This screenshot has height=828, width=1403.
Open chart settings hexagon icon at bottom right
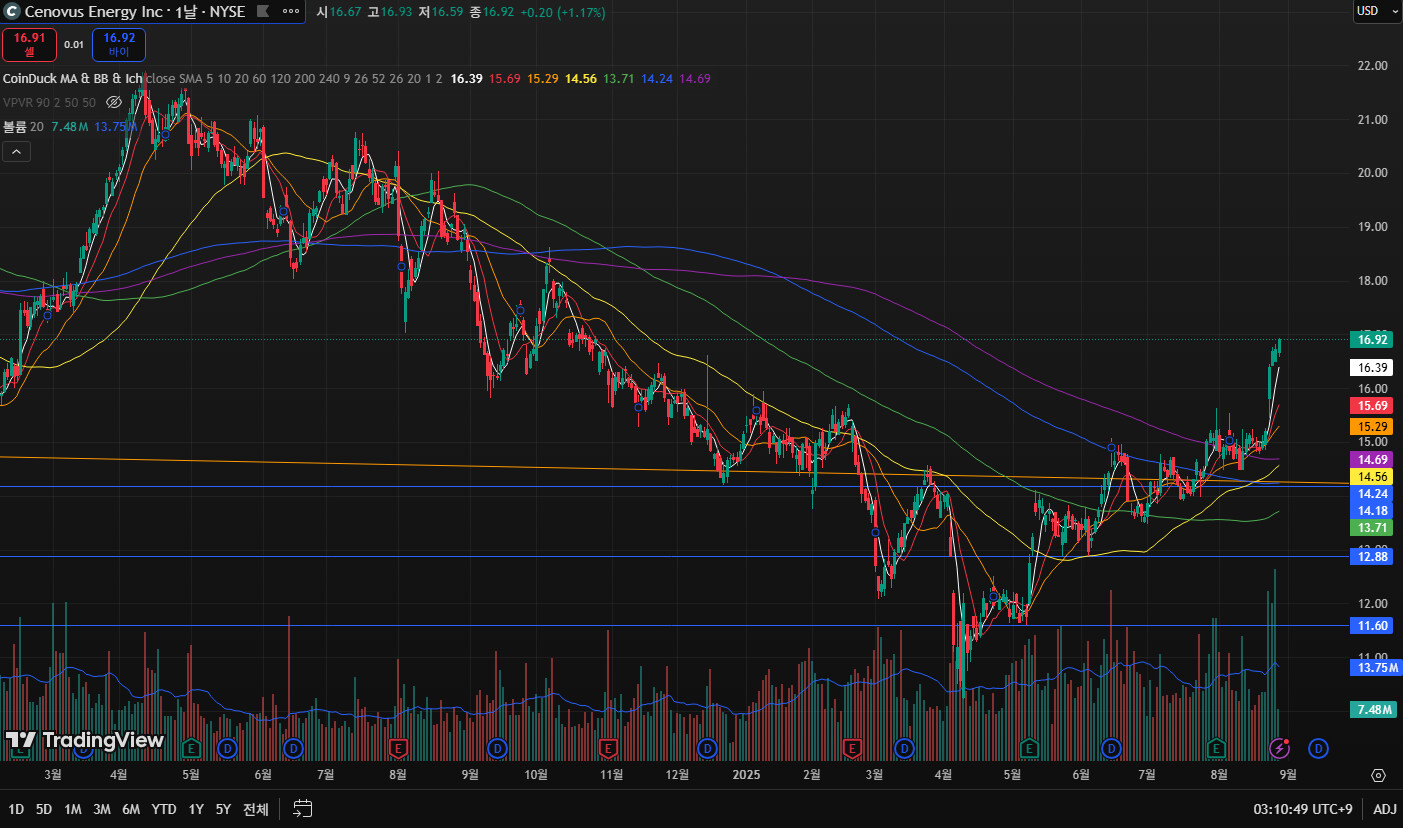click(x=1378, y=776)
